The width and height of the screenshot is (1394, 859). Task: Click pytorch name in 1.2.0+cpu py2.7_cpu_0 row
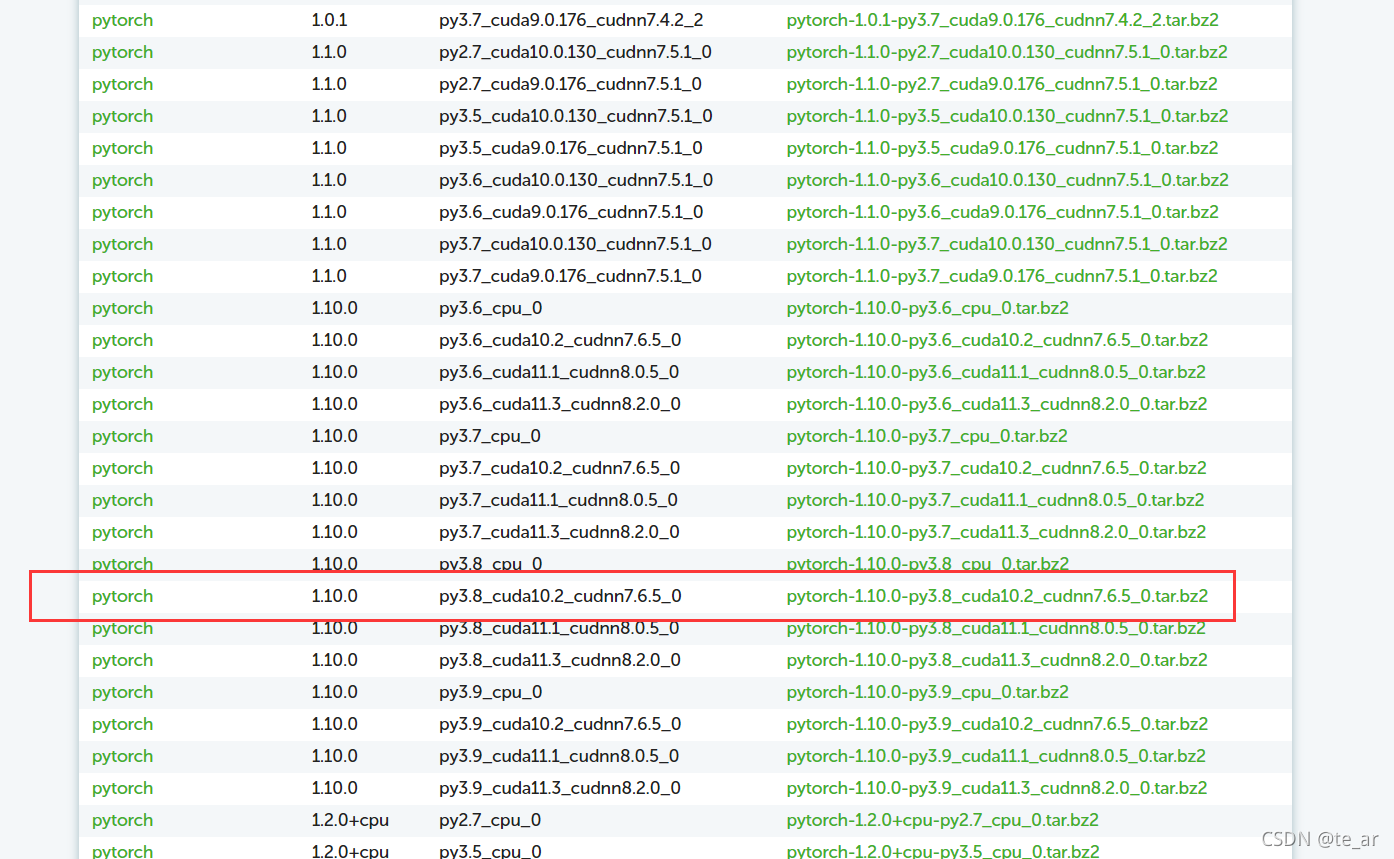tap(122, 820)
